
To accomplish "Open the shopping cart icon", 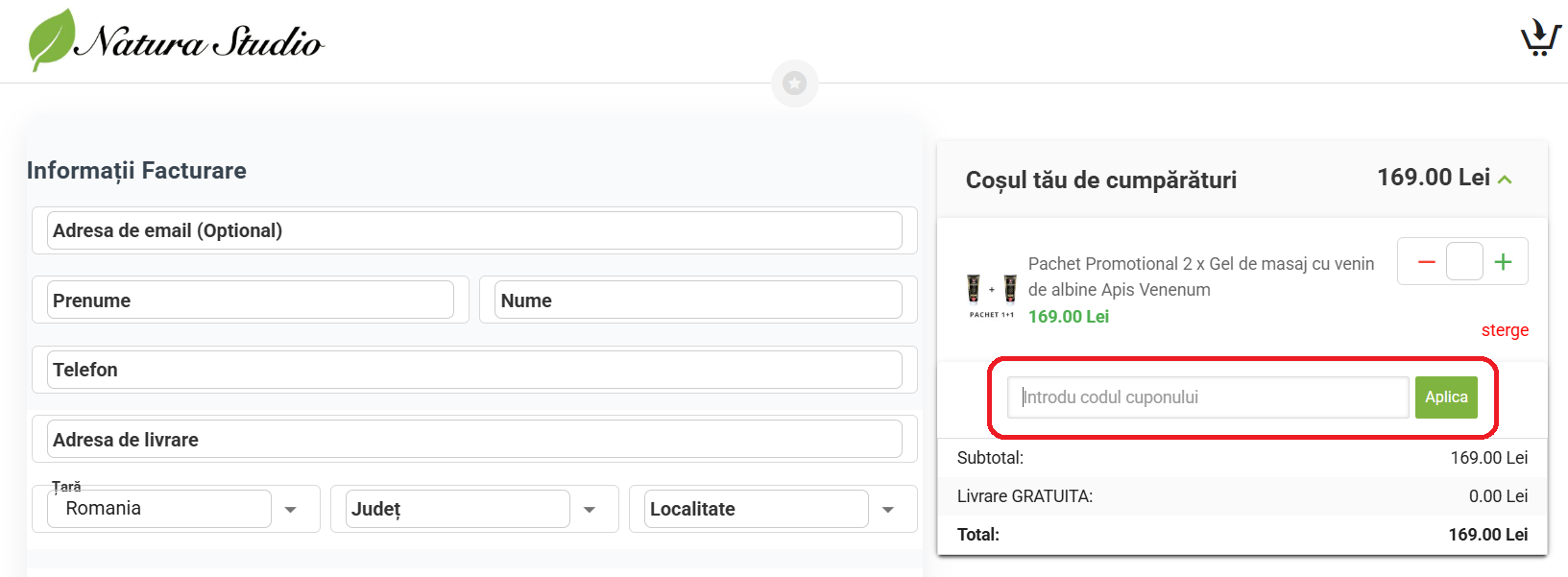I will 1539,39.
